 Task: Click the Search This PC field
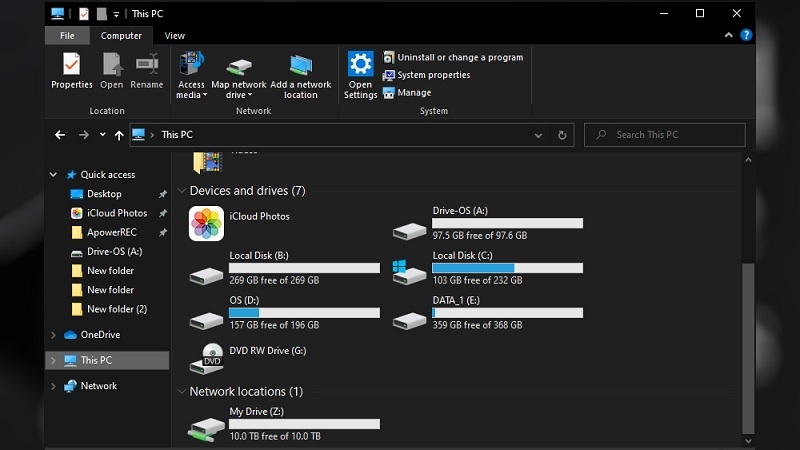[665, 135]
